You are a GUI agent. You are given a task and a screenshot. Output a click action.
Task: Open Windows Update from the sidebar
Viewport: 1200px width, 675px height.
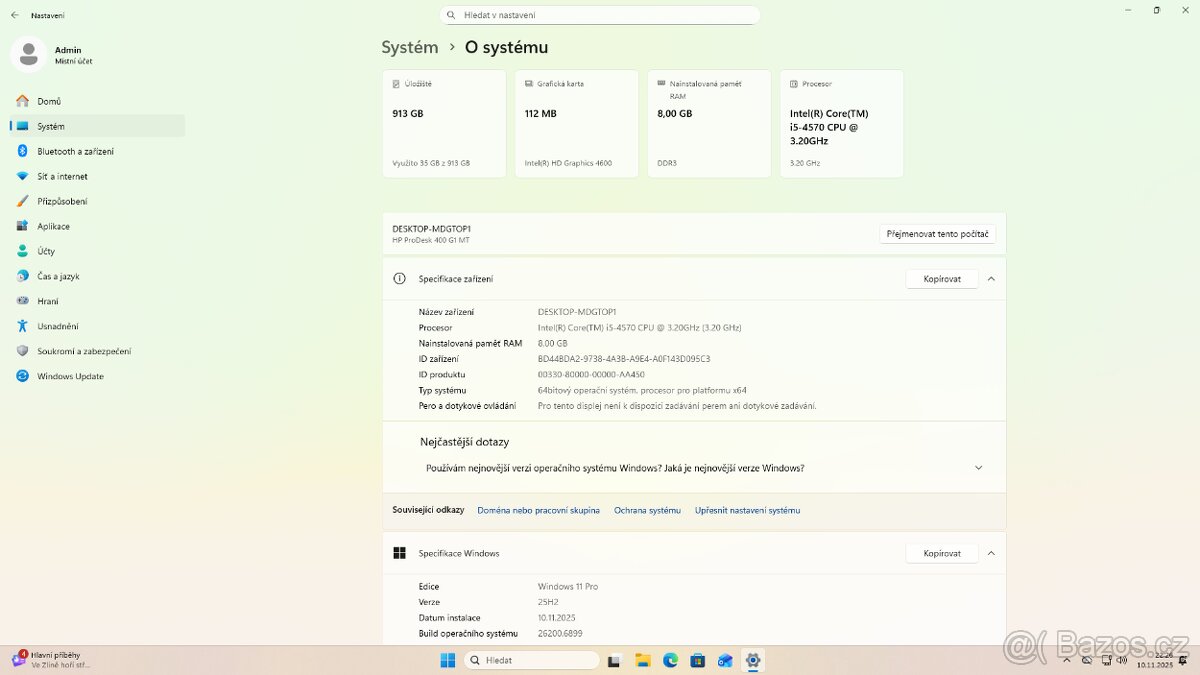point(71,376)
